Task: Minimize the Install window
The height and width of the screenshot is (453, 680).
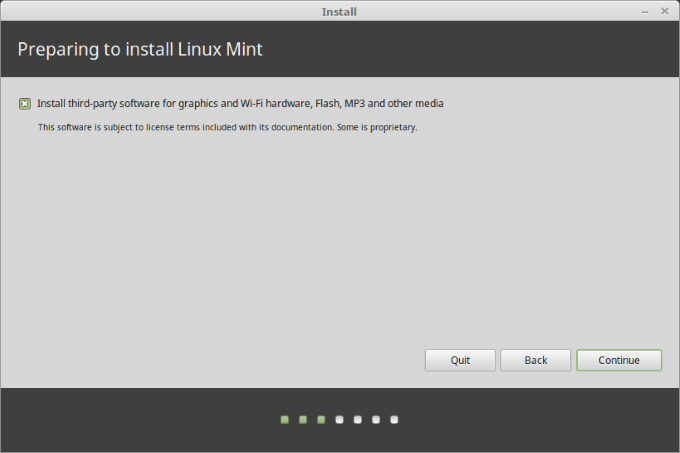Action: [645, 12]
